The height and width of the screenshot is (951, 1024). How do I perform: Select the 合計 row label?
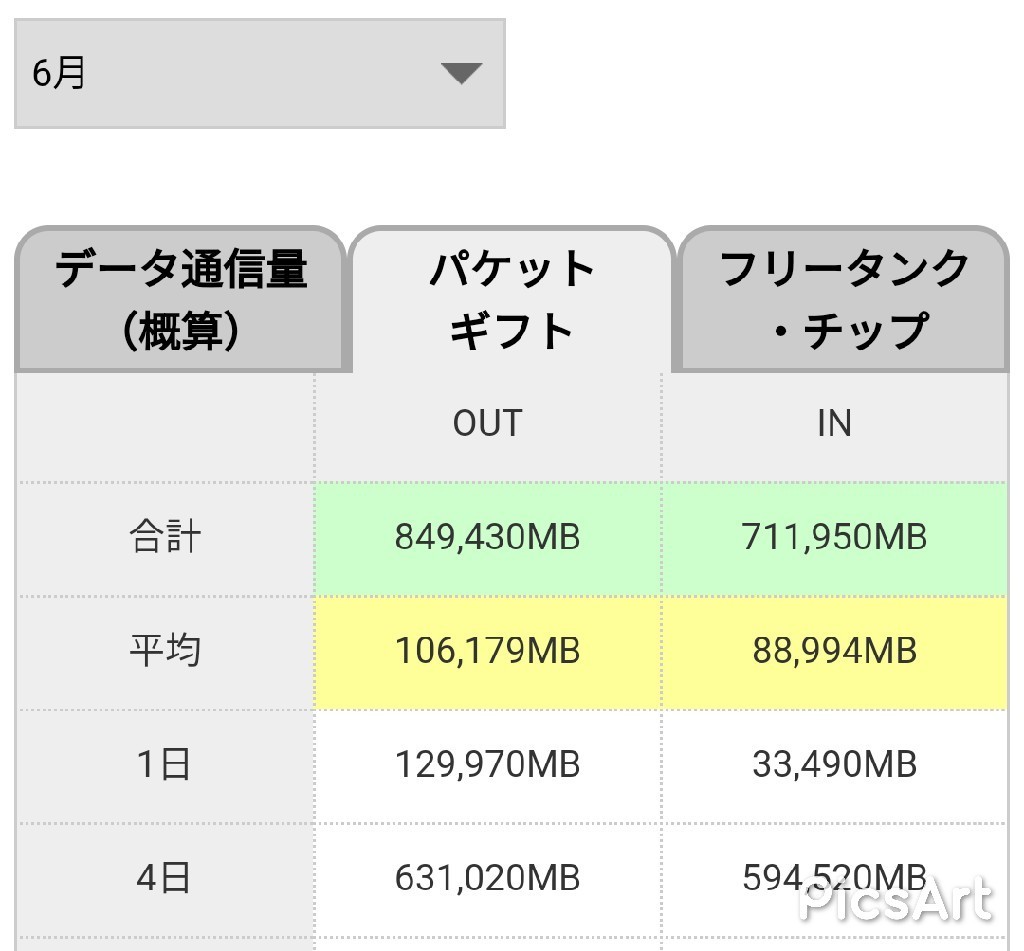click(x=165, y=538)
